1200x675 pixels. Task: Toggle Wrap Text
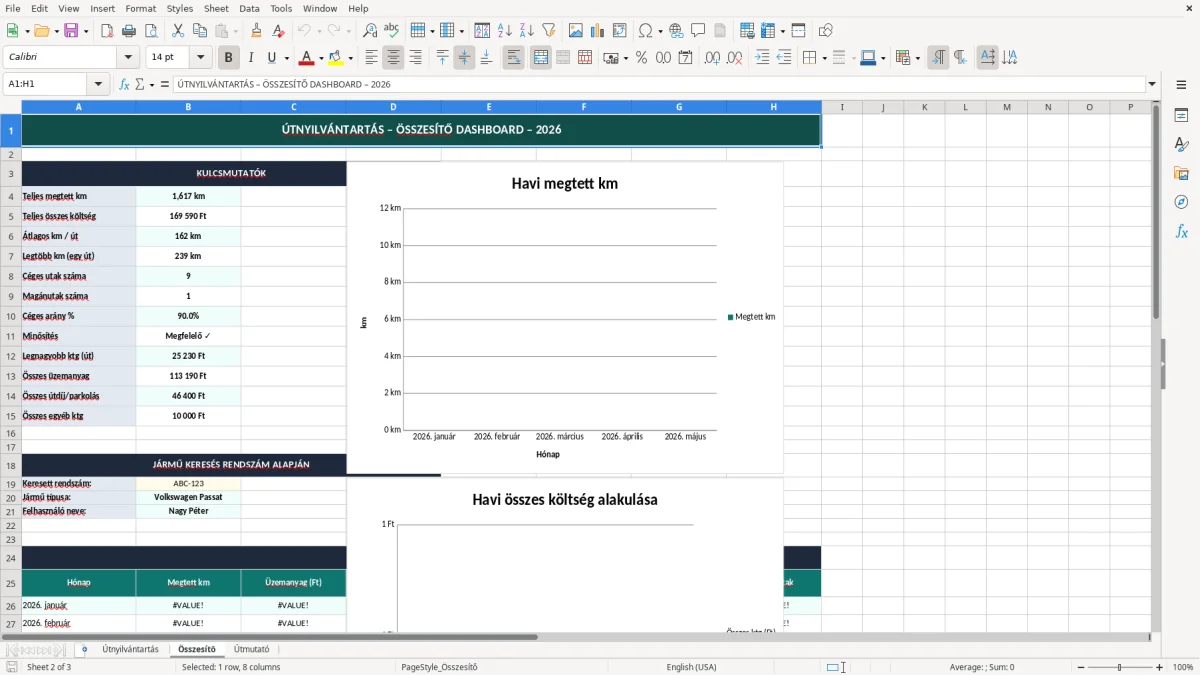514,58
